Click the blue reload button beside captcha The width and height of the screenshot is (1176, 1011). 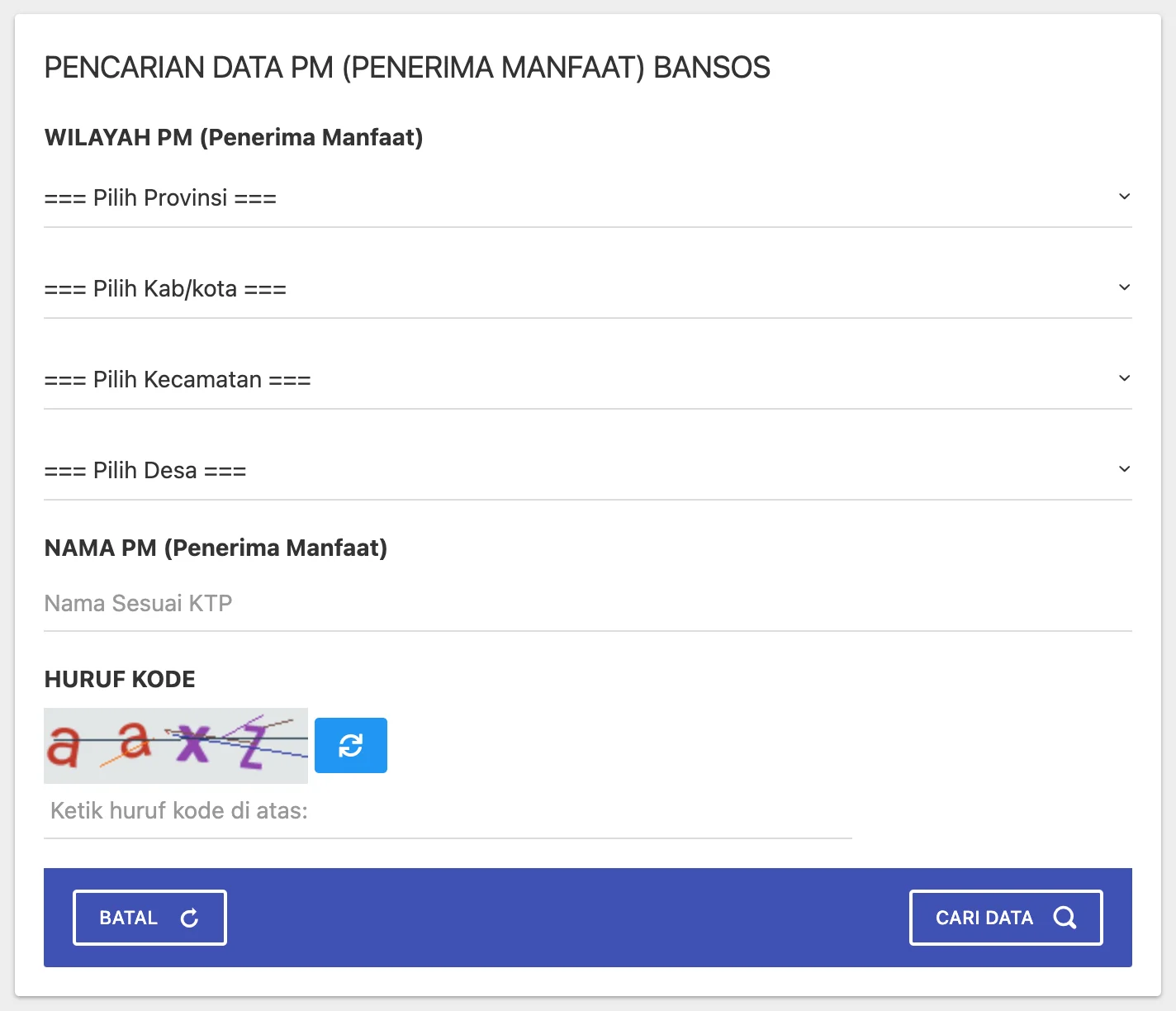[350, 744]
